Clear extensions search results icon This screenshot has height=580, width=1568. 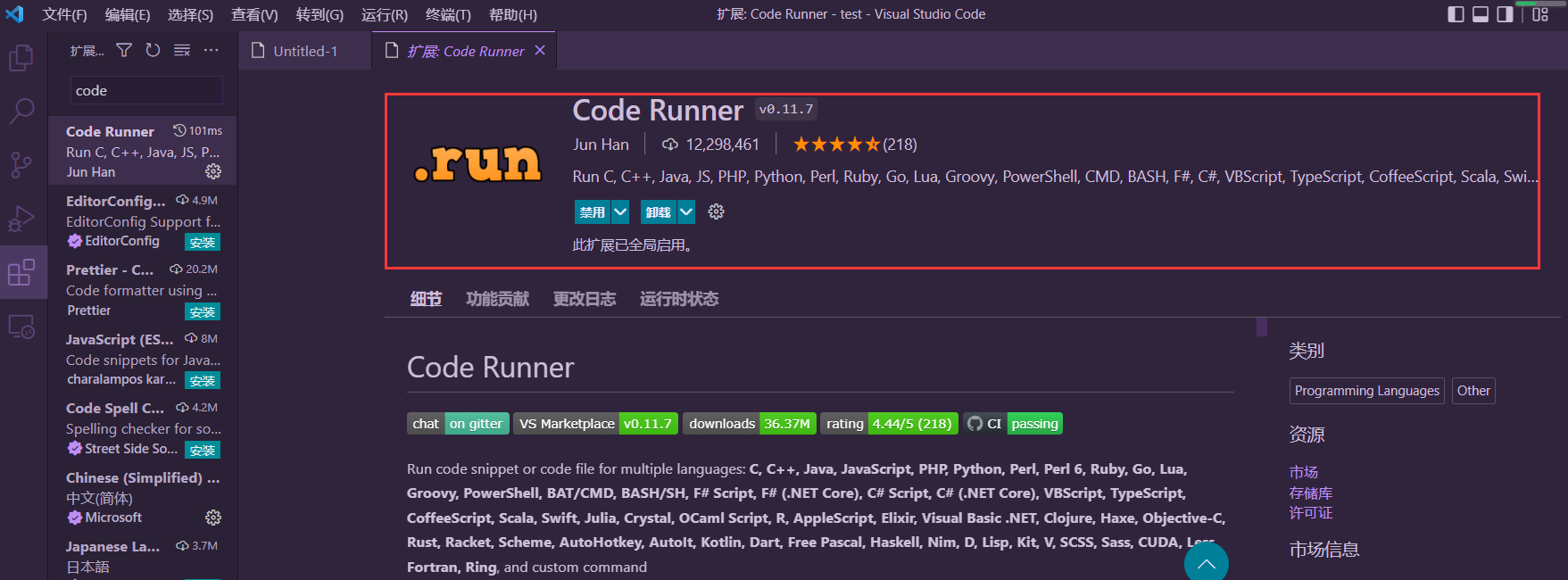(182, 50)
